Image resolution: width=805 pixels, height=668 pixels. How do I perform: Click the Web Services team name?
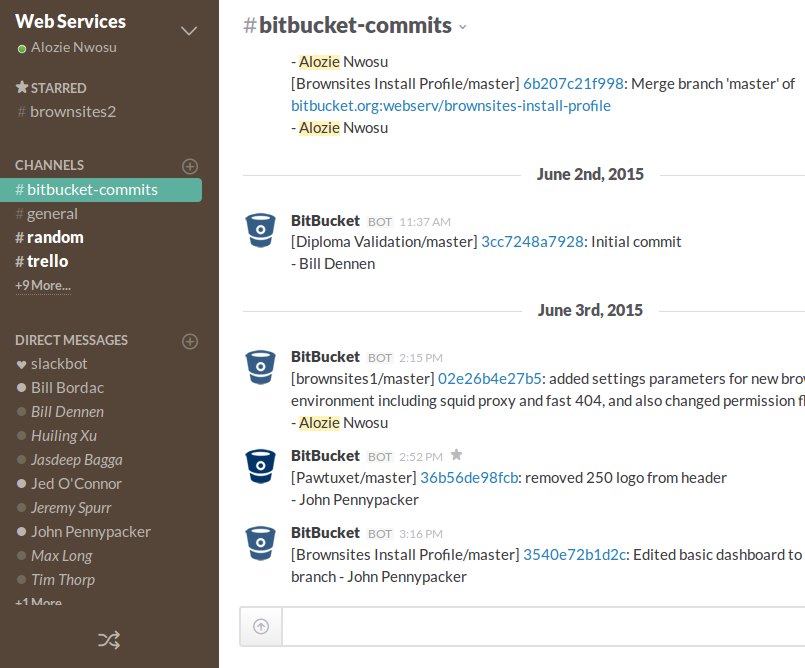point(70,22)
